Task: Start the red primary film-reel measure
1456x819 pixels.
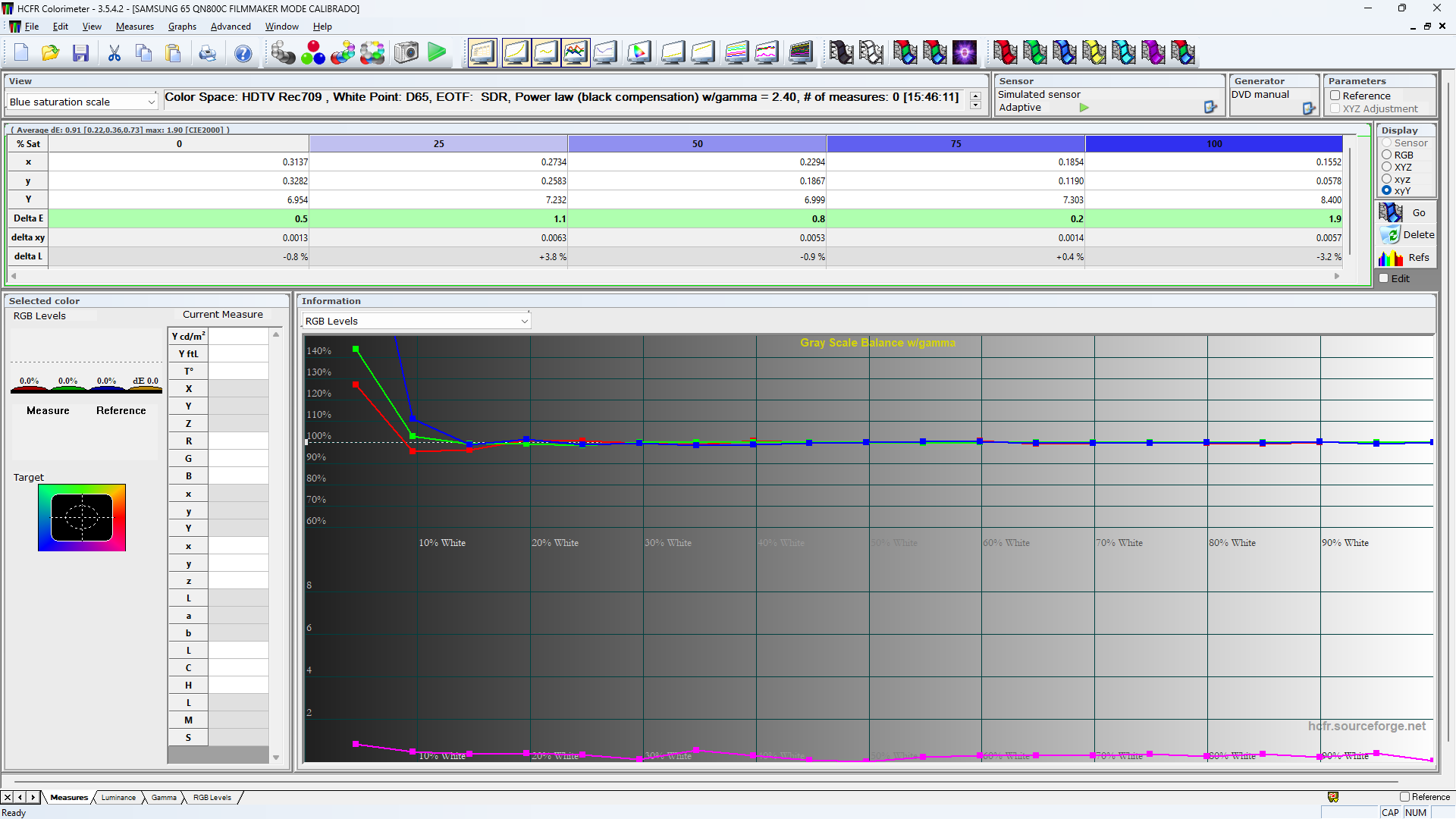Action: point(1005,52)
